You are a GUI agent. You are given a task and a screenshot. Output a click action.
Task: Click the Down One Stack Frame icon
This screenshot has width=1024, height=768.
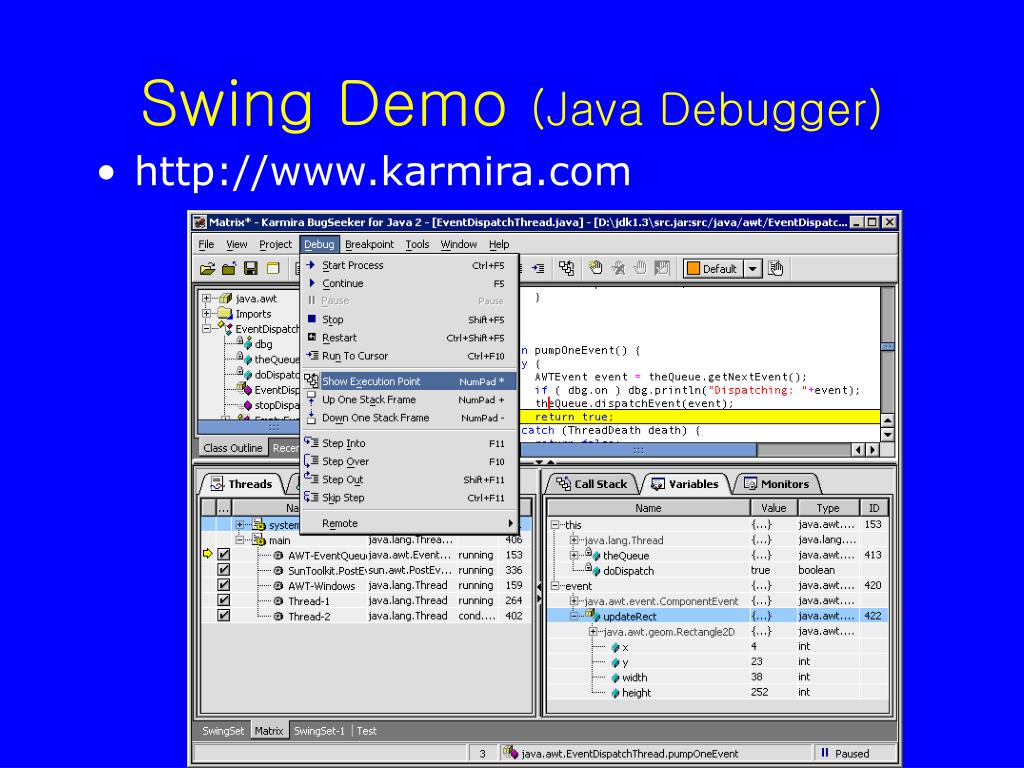click(312, 417)
